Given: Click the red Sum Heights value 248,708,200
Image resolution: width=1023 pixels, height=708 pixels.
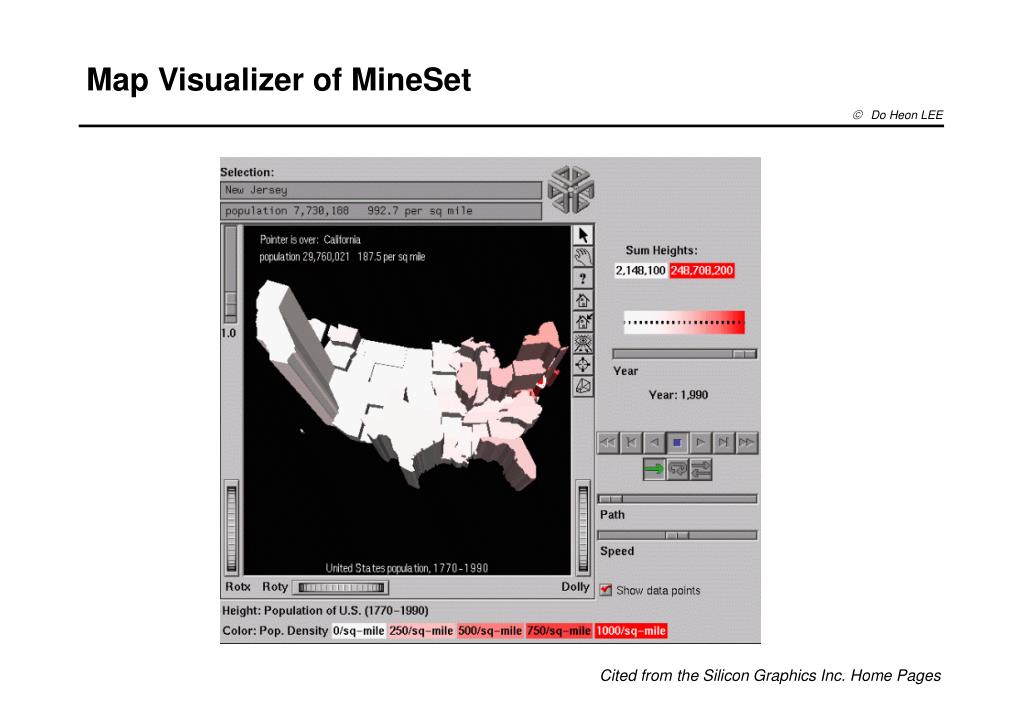Looking at the screenshot, I should pyautogui.click(x=702, y=270).
